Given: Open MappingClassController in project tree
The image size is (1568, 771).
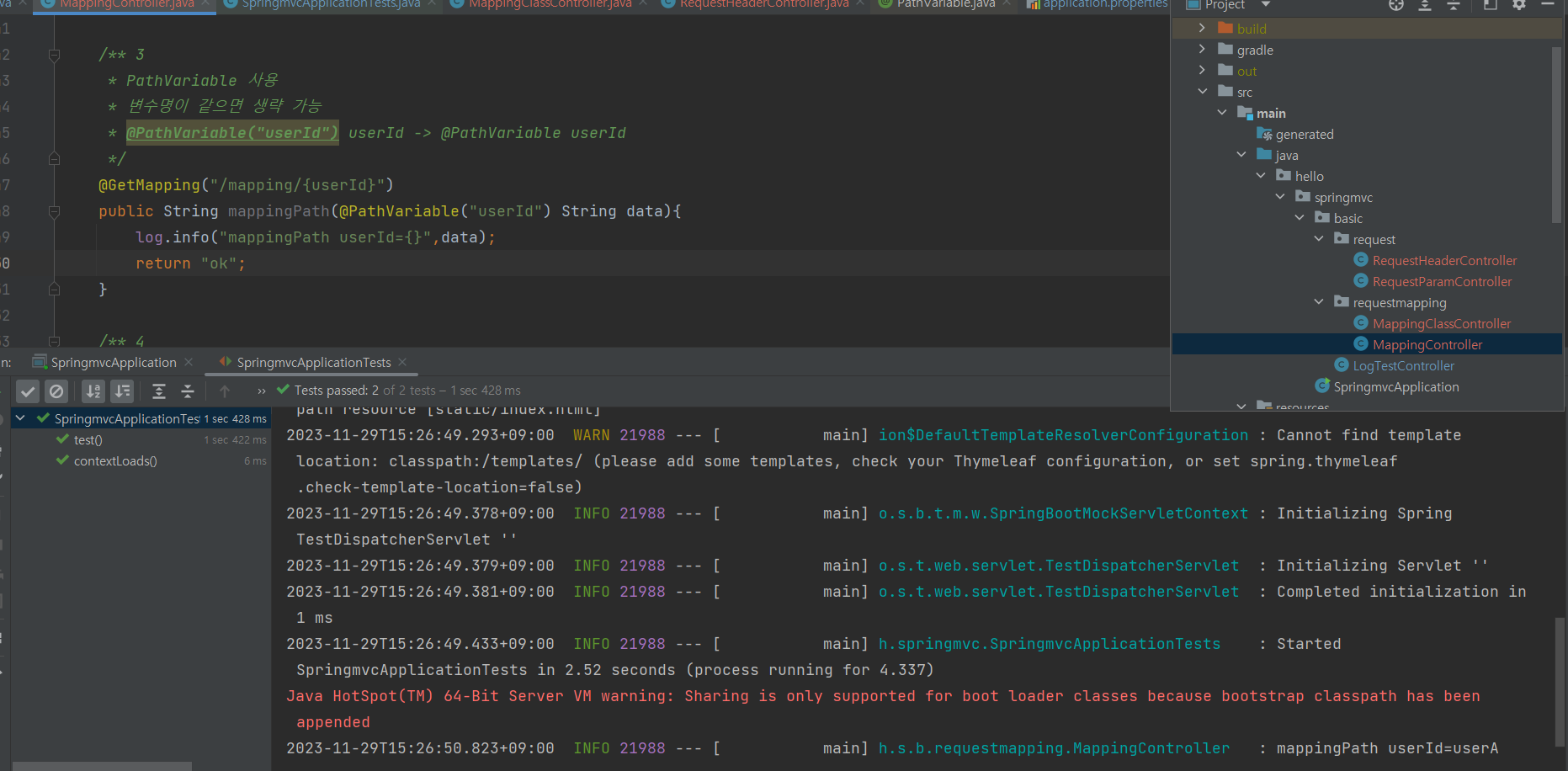Looking at the screenshot, I should (x=1442, y=324).
